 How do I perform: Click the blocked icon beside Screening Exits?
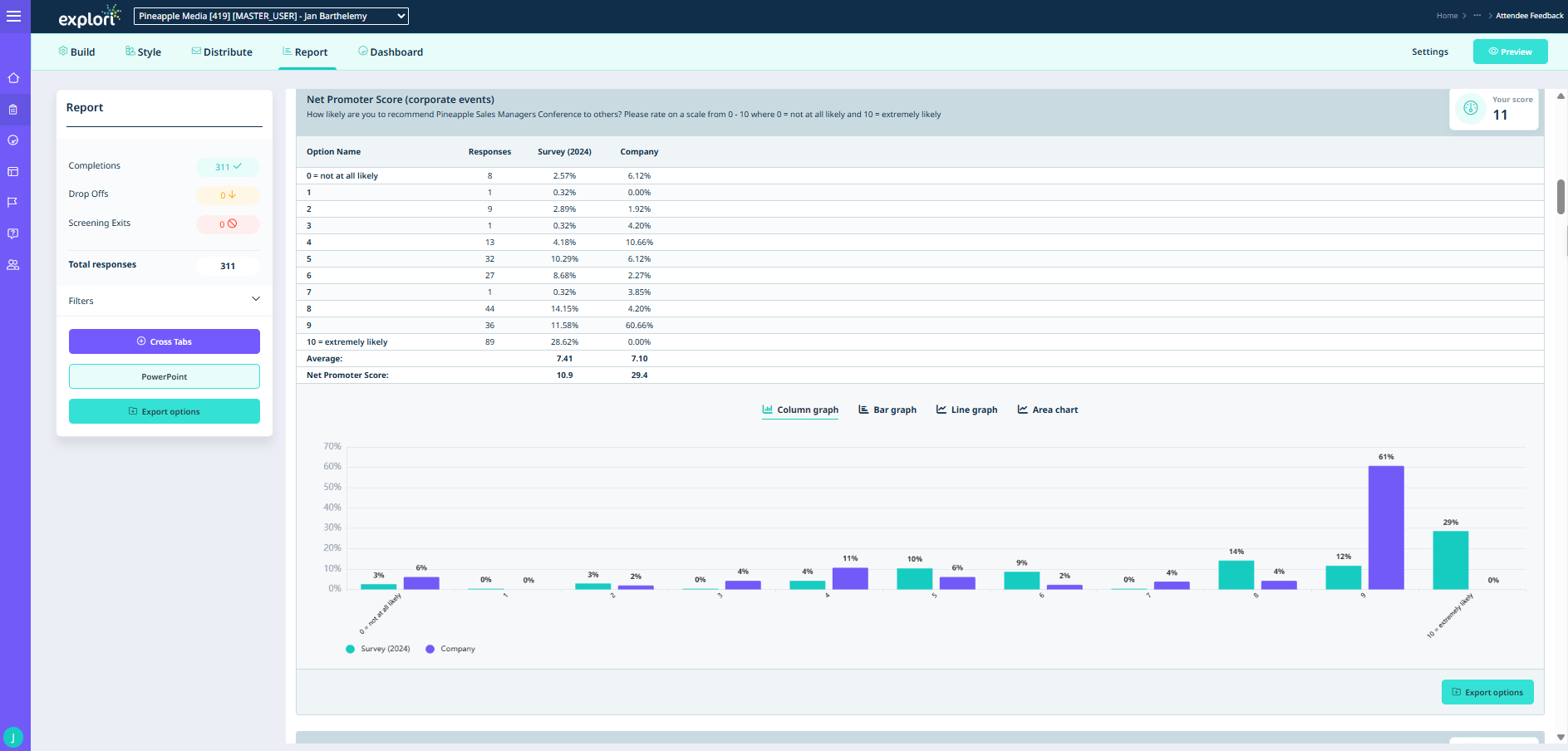(x=233, y=223)
